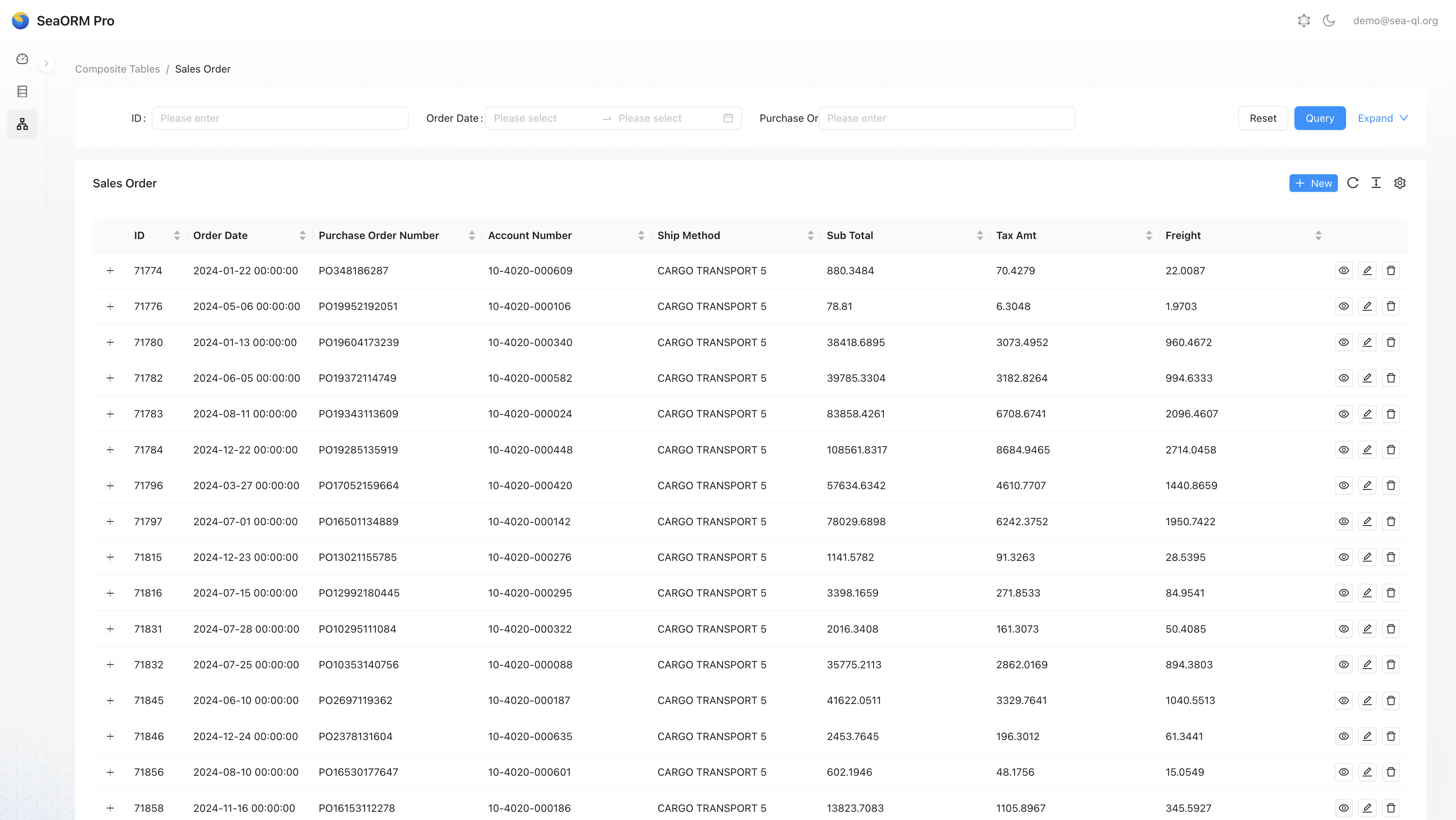Screen dimensions: 1456x820
Task: Expand the sidebar with chevron arrow
Action: [x=46, y=63]
